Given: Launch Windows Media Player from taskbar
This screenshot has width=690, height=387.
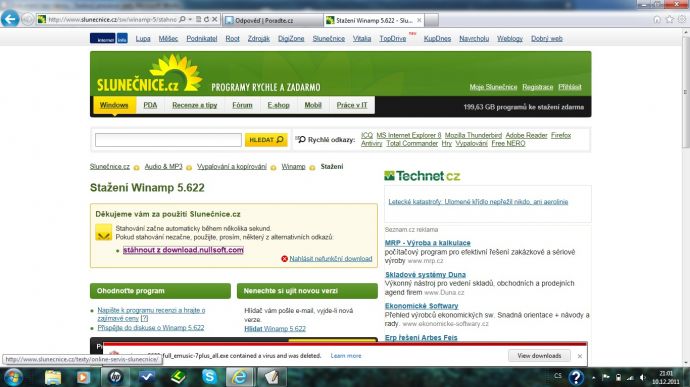Looking at the screenshot, I should pyautogui.click(x=83, y=377).
